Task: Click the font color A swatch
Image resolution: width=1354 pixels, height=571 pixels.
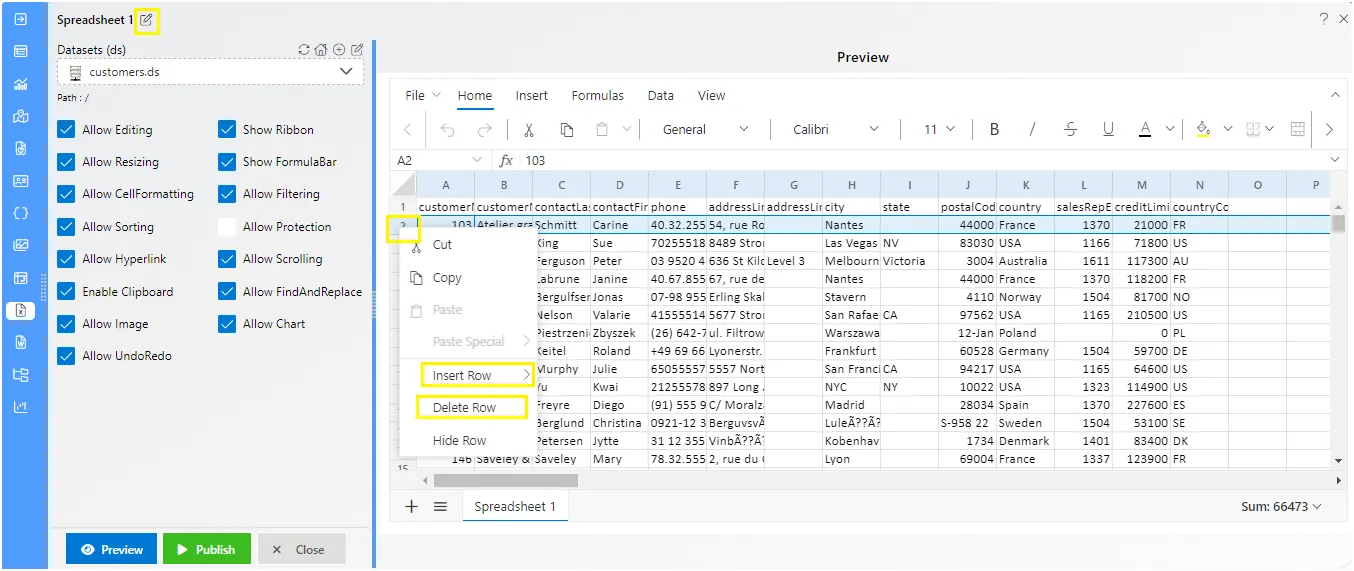Action: pos(1144,129)
